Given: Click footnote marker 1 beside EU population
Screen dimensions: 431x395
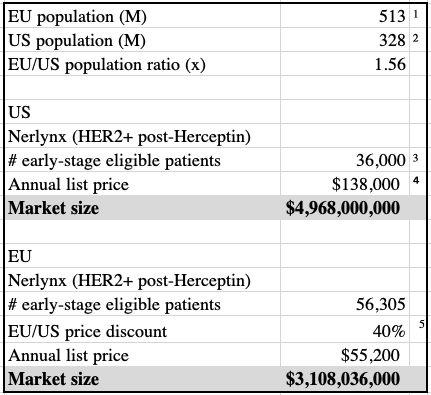Looking at the screenshot, I should 415,14.
